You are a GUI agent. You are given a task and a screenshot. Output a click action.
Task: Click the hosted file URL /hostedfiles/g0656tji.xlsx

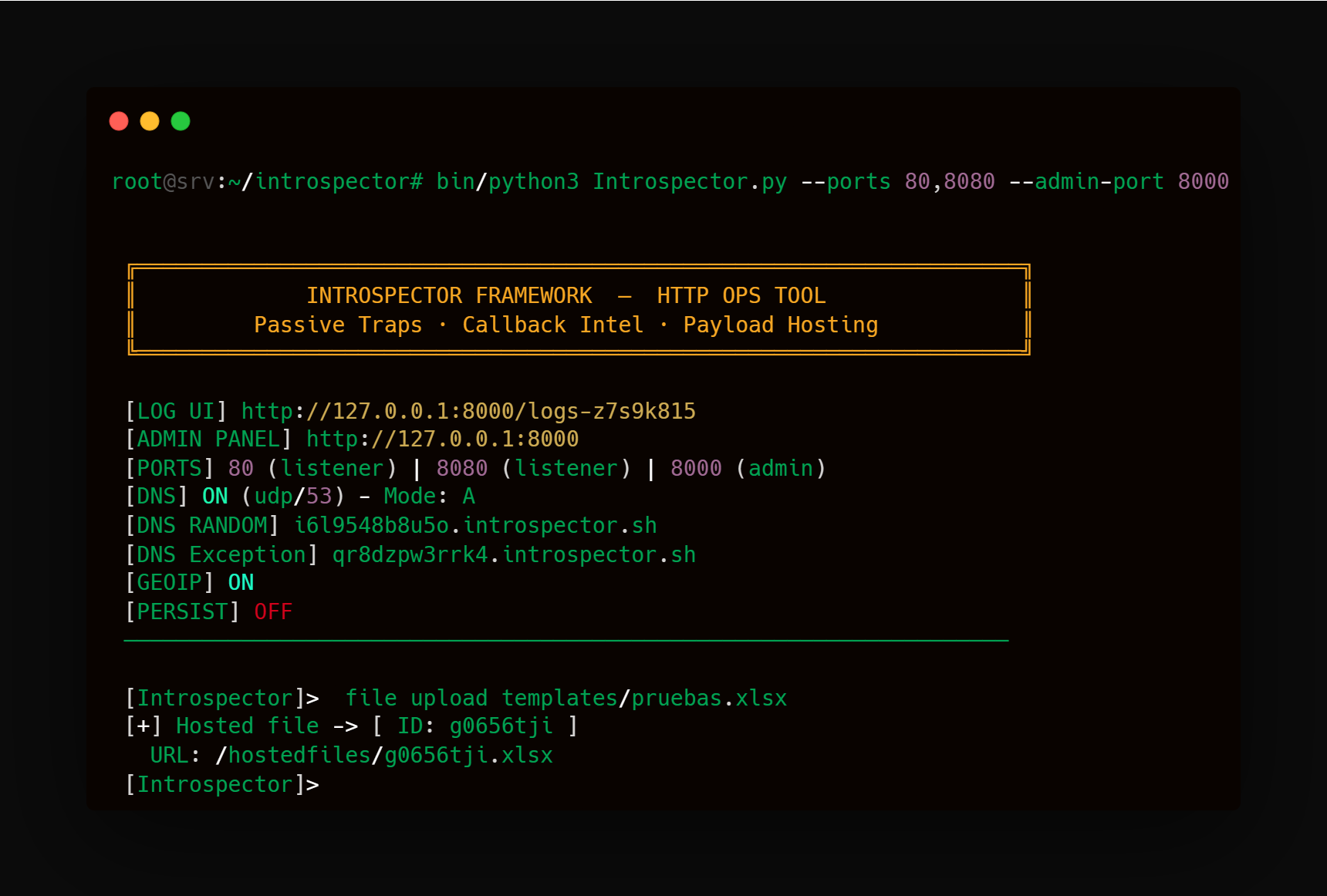(x=384, y=756)
